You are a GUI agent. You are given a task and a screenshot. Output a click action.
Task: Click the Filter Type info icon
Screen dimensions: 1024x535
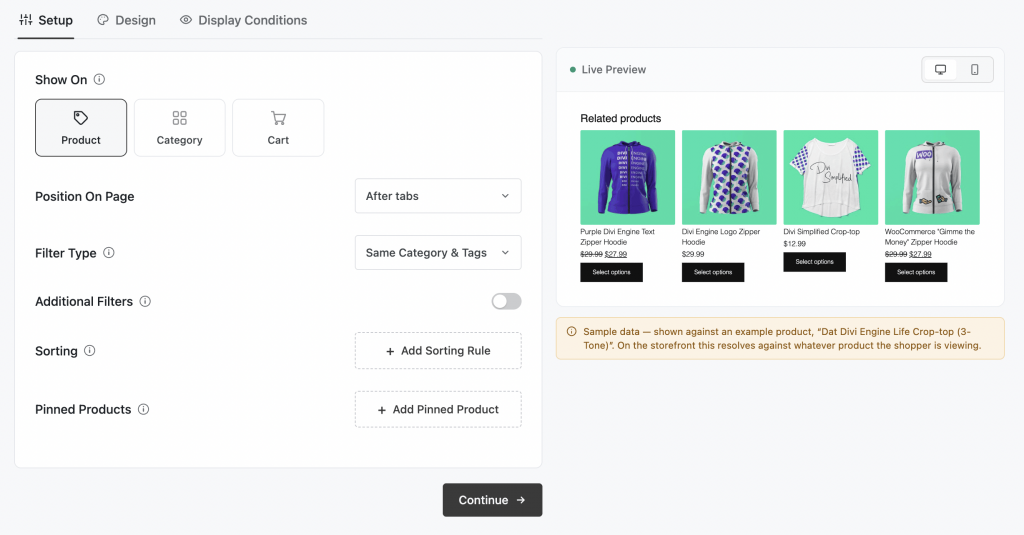pos(109,253)
